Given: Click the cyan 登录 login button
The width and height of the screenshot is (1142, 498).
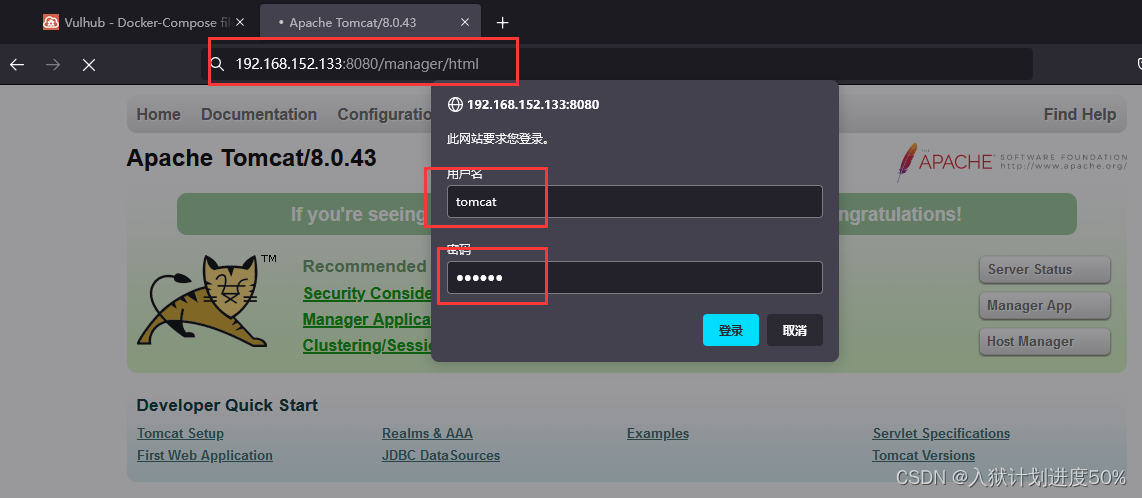Looking at the screenshot, I should tap(731, 330).
